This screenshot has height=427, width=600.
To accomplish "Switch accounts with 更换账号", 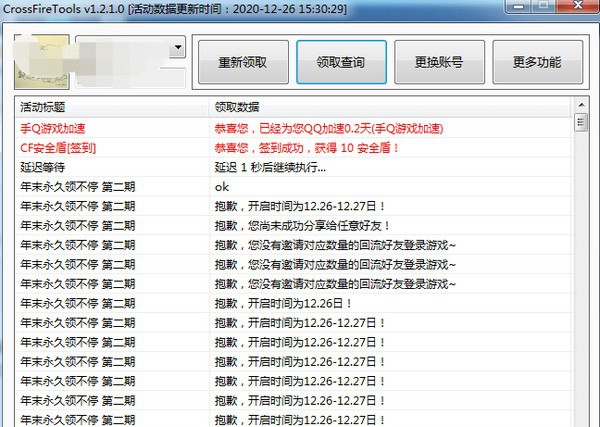I will tap(439, 62).
